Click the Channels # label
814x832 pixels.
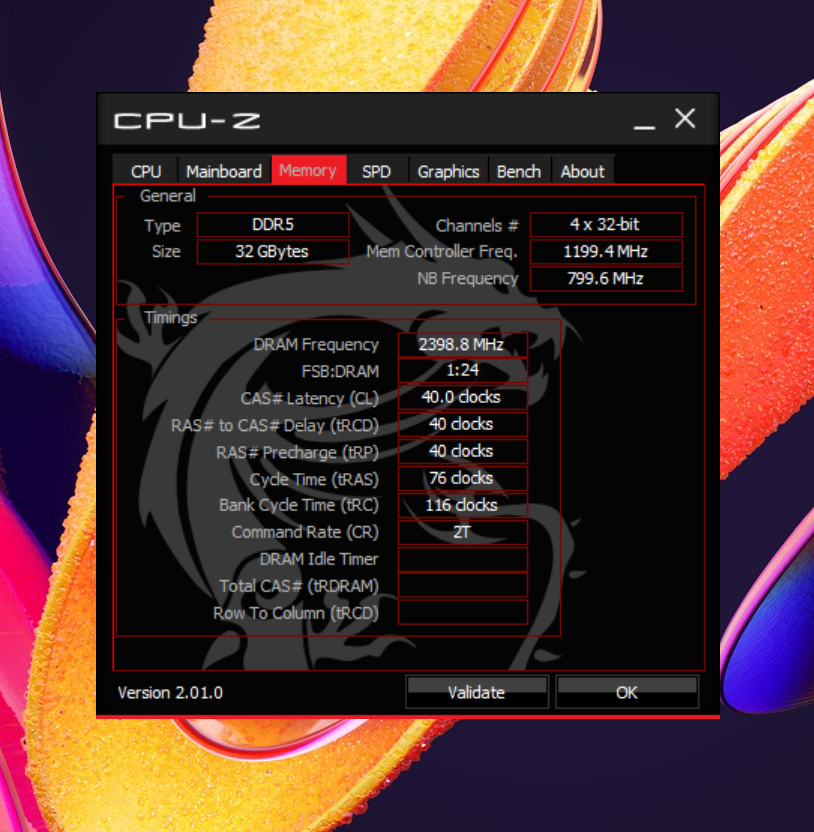click(x=477, y=226)
